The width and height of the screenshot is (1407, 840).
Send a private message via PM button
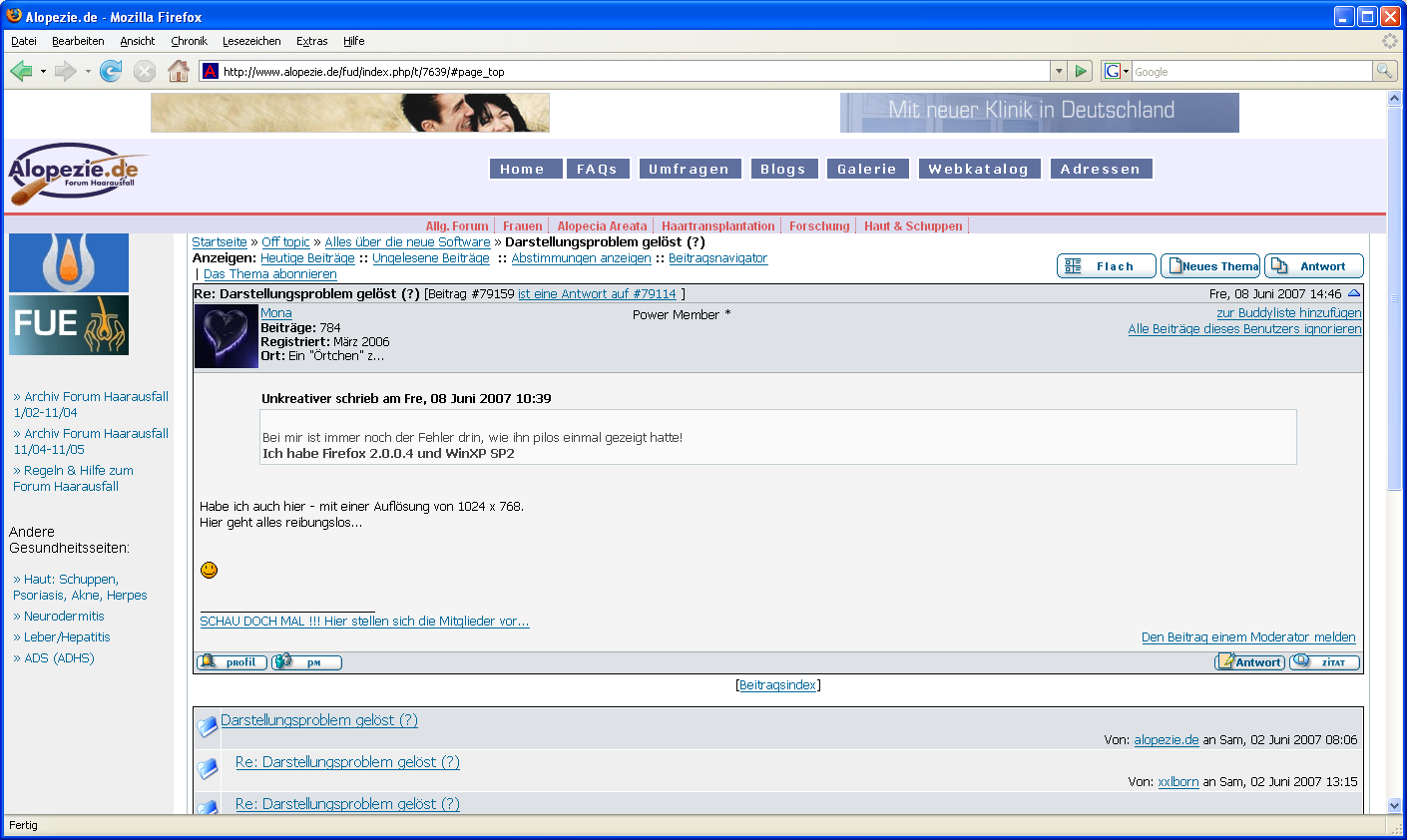[x=306, y=662]
